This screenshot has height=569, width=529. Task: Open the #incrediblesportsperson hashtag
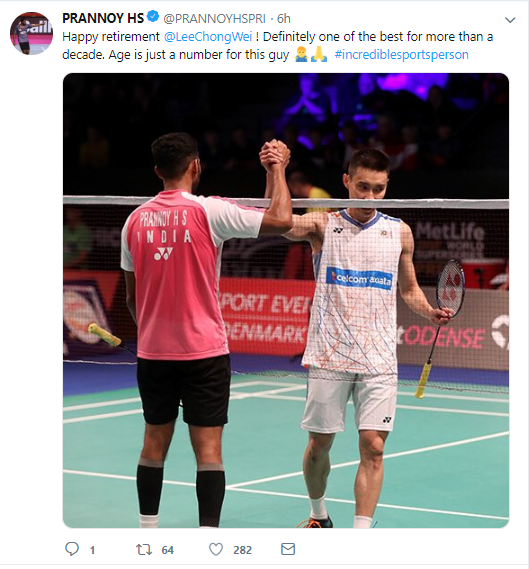(401, 55)
